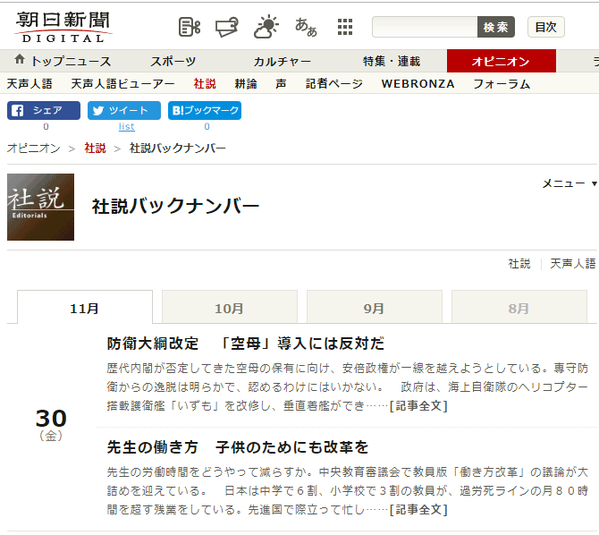Open the red 社説 sub-navigation link
The image size is (599, 535).
(x=205, y=84)
